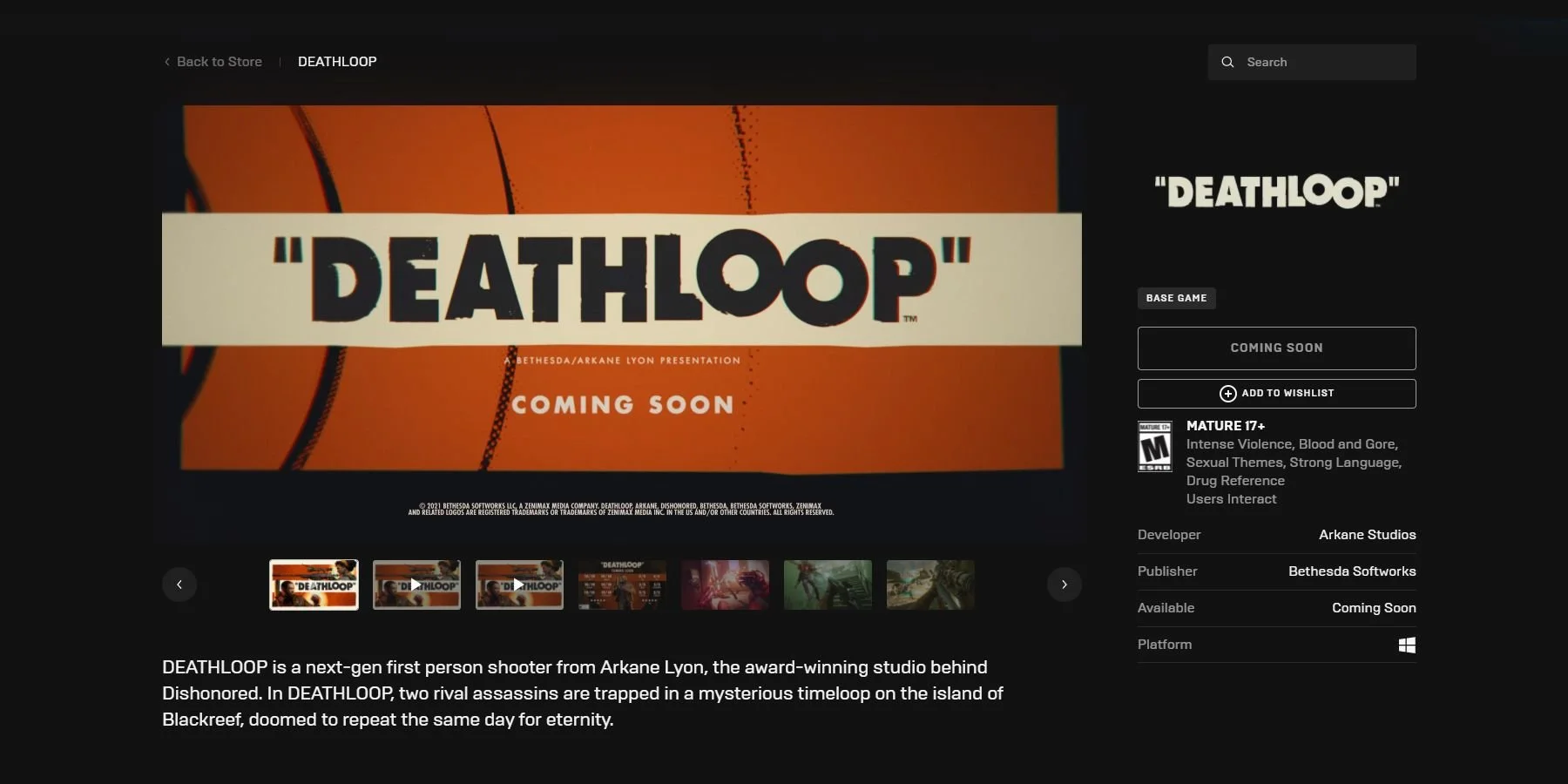Play the third video thumbnail
Viewport: 1568px width, 784px height.
click(x=519, y=585)
